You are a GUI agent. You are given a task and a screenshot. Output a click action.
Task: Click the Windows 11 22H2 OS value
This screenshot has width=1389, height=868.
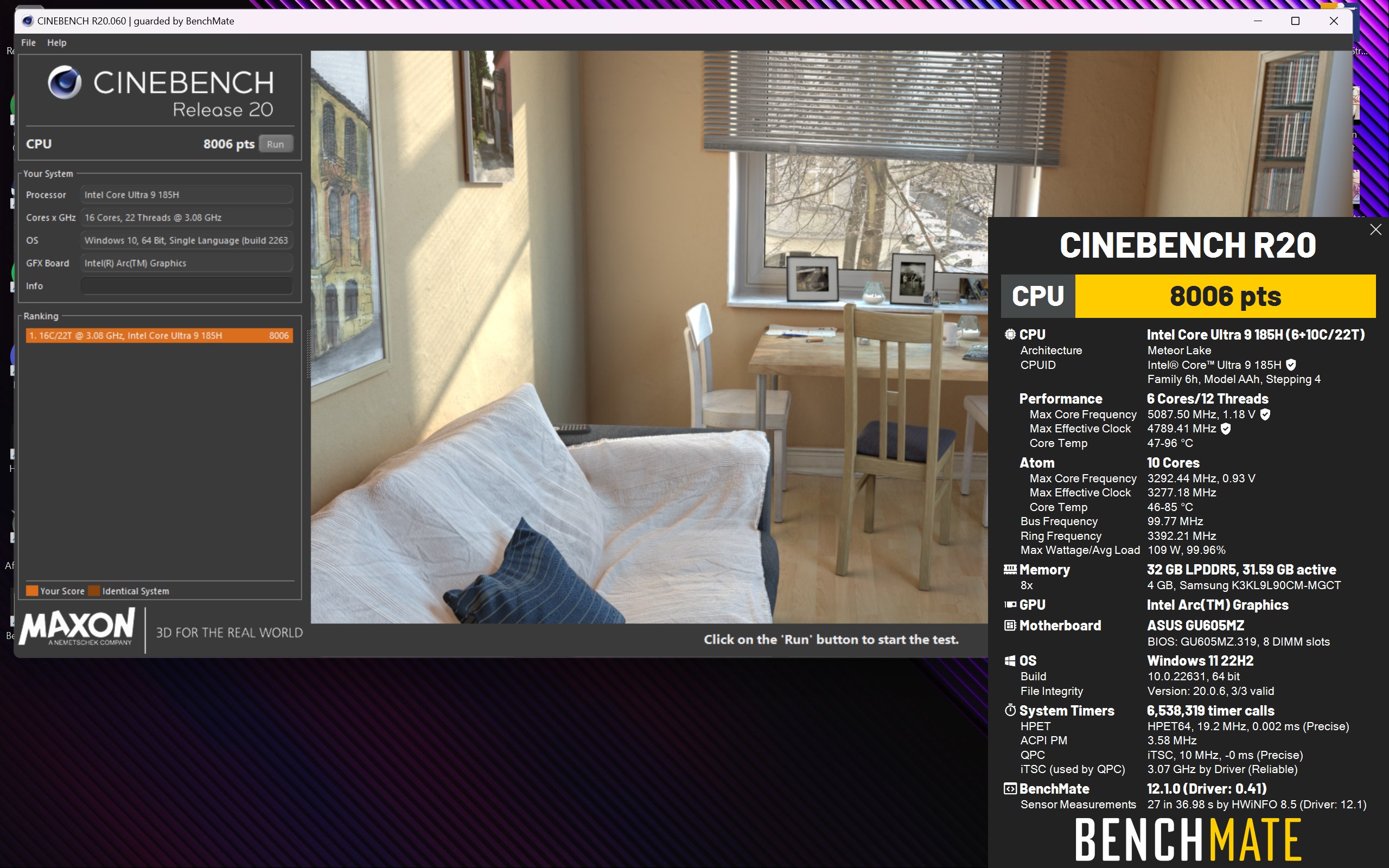point(1200,661)
